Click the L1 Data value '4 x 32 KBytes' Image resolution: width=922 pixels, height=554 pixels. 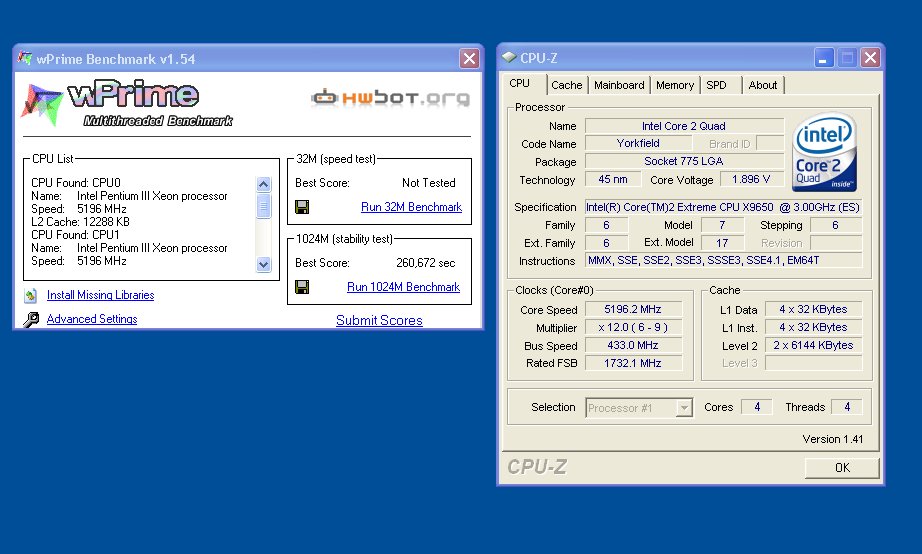pos(813,309)
